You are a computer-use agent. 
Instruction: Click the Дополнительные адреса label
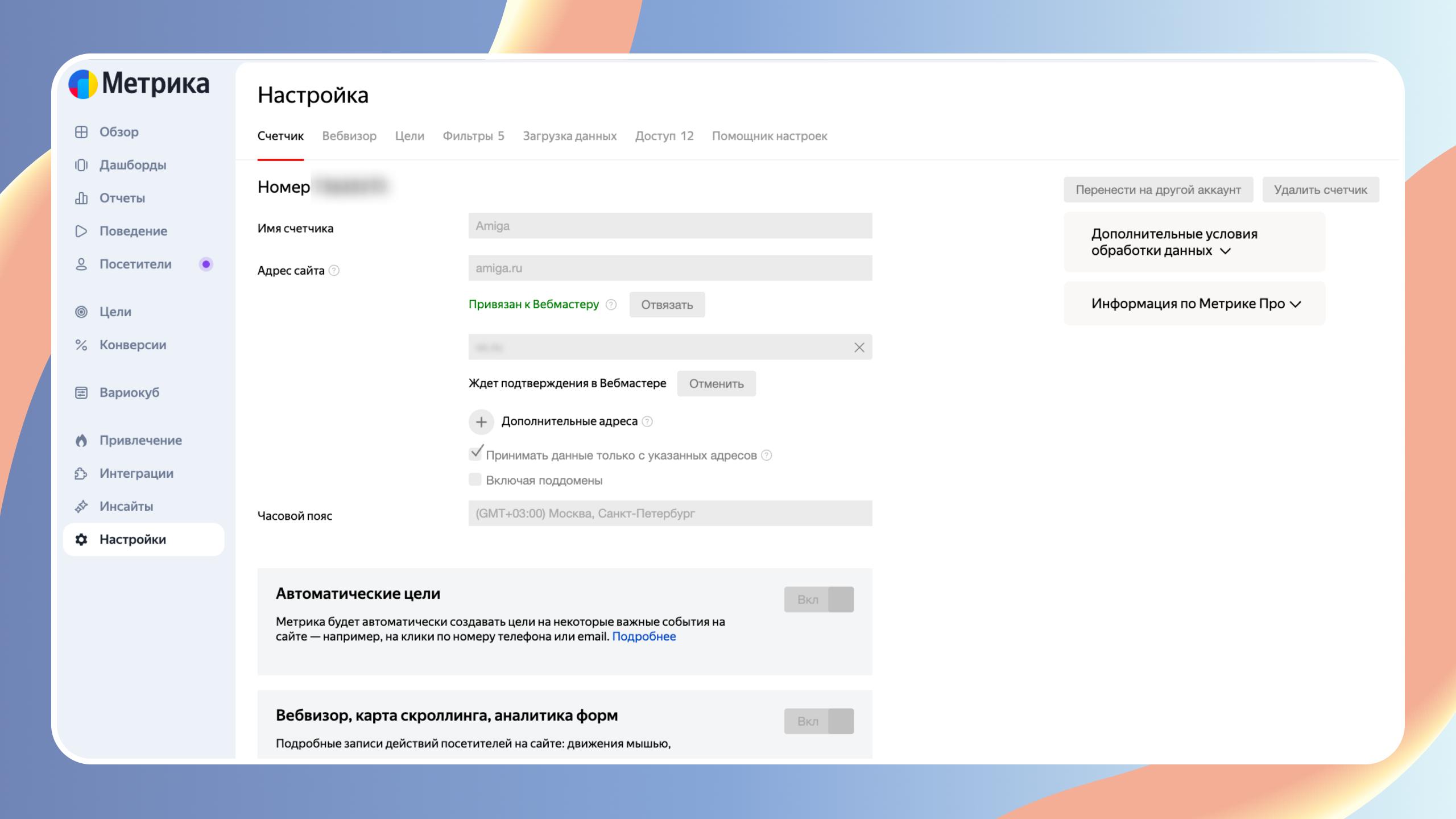coord(569,421)
